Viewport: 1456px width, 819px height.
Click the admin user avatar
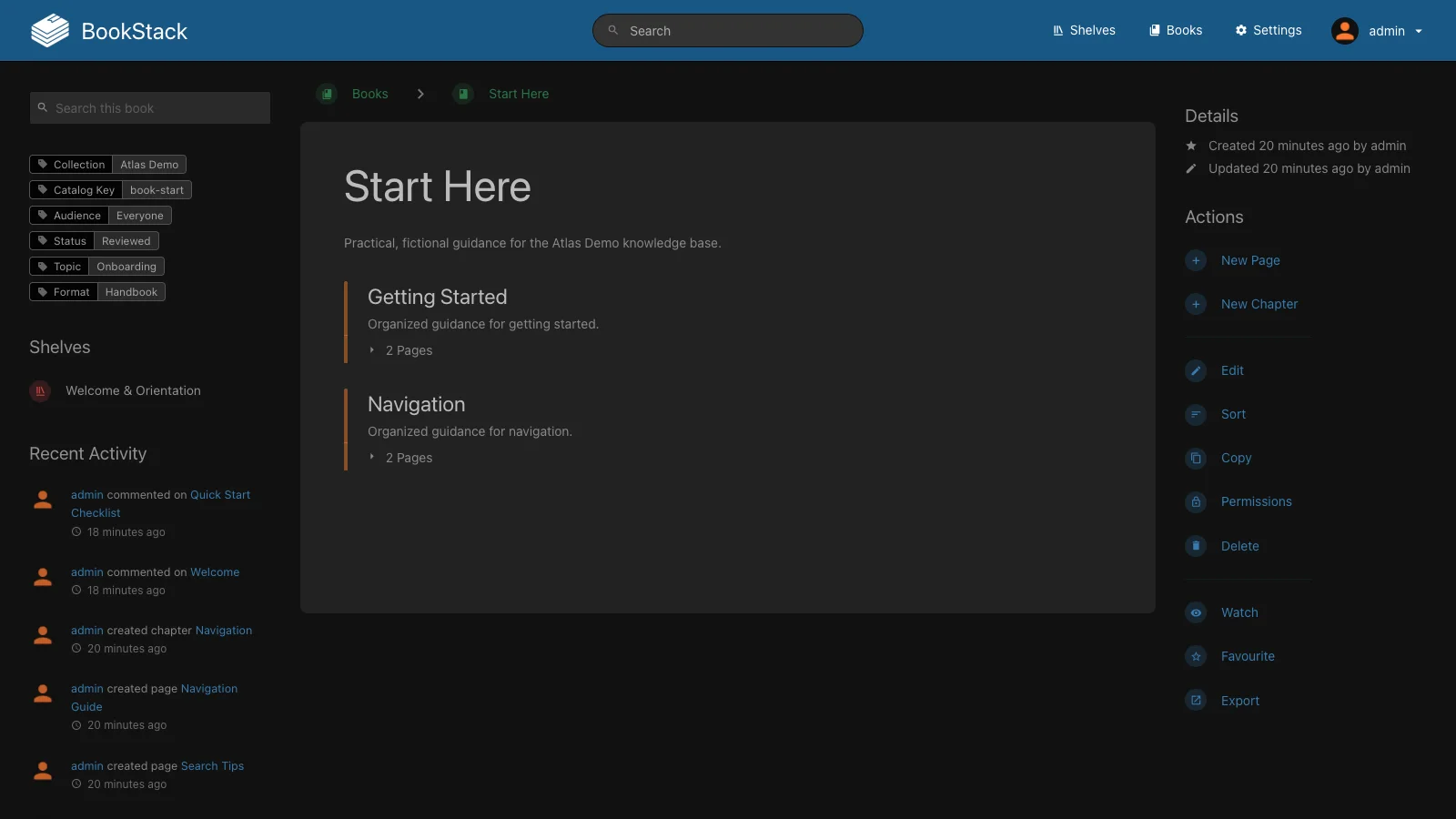point(1345,31)
